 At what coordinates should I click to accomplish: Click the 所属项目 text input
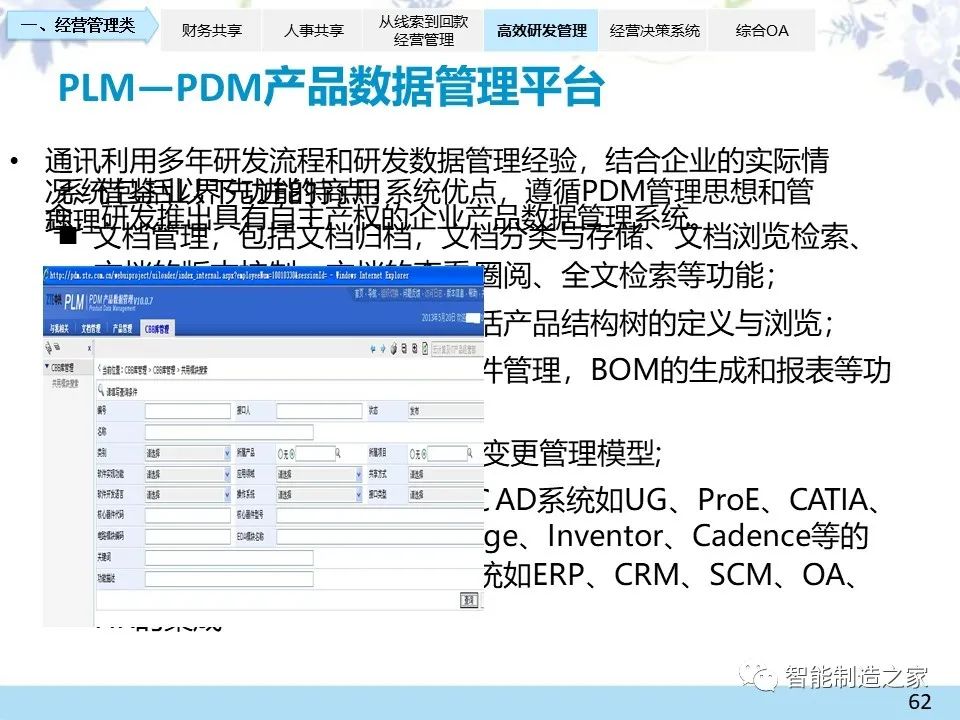point(448,454)
